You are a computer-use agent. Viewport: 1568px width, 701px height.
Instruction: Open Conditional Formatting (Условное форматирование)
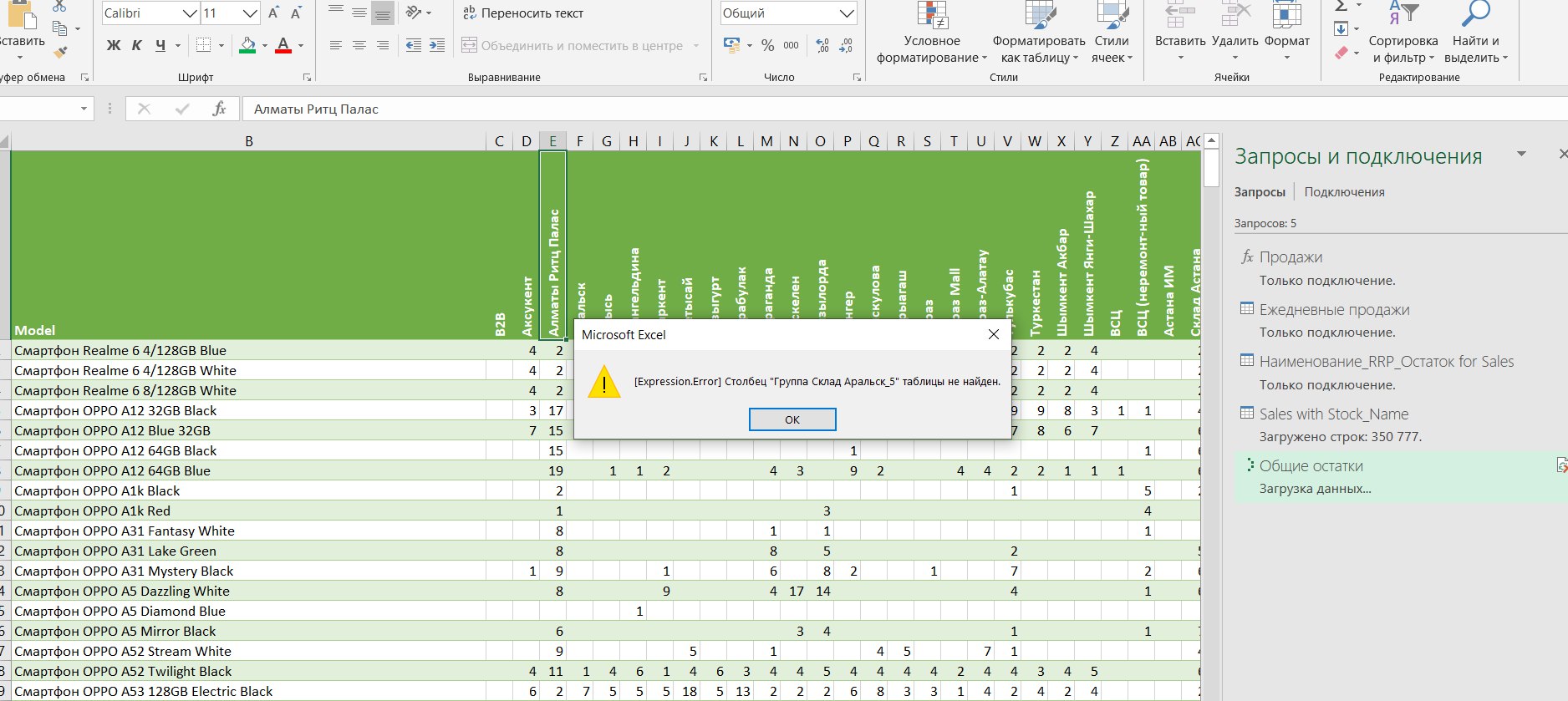[932, 32]
